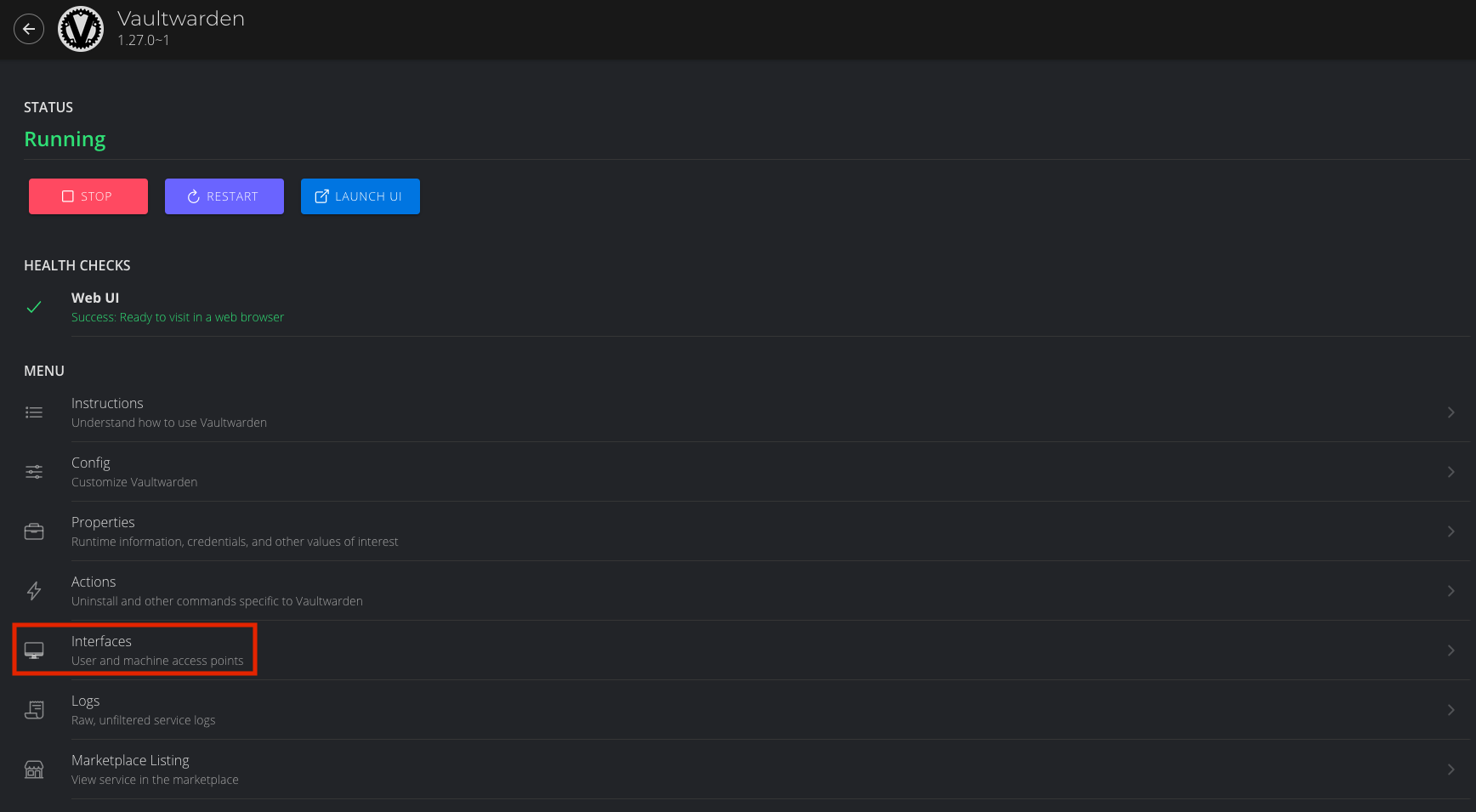
Task: Click the Logs scroll icon
Action: tap(34, 710)
